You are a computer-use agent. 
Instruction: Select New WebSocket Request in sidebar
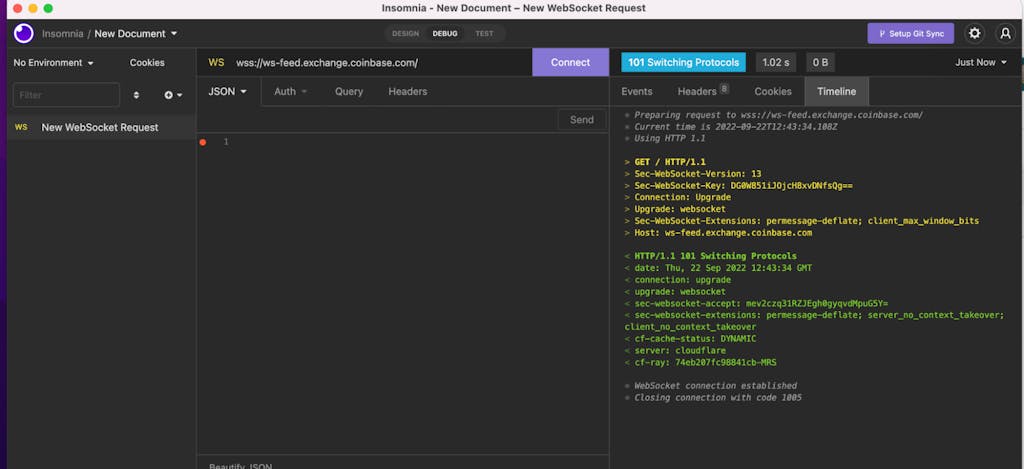click(99, 127)
